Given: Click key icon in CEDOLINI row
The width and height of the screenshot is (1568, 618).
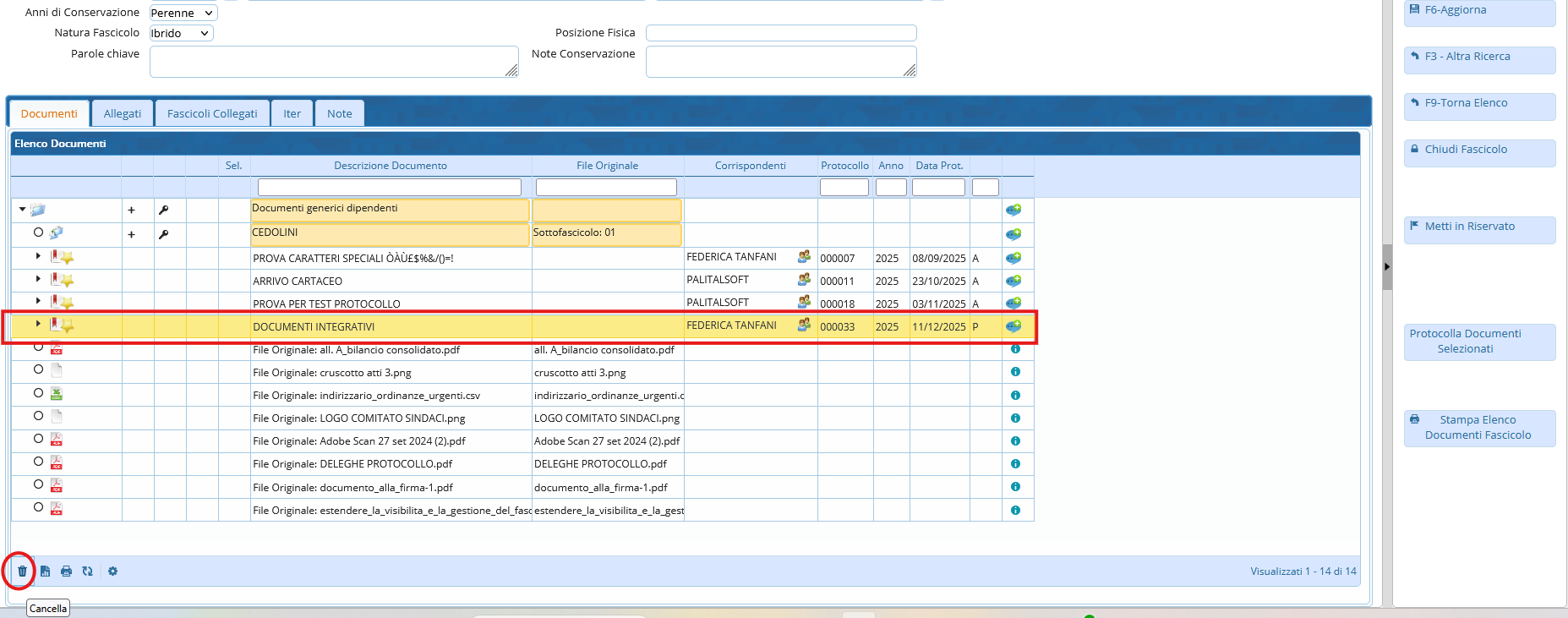Looking at the screenshot, I should click(x=163, y=234).
